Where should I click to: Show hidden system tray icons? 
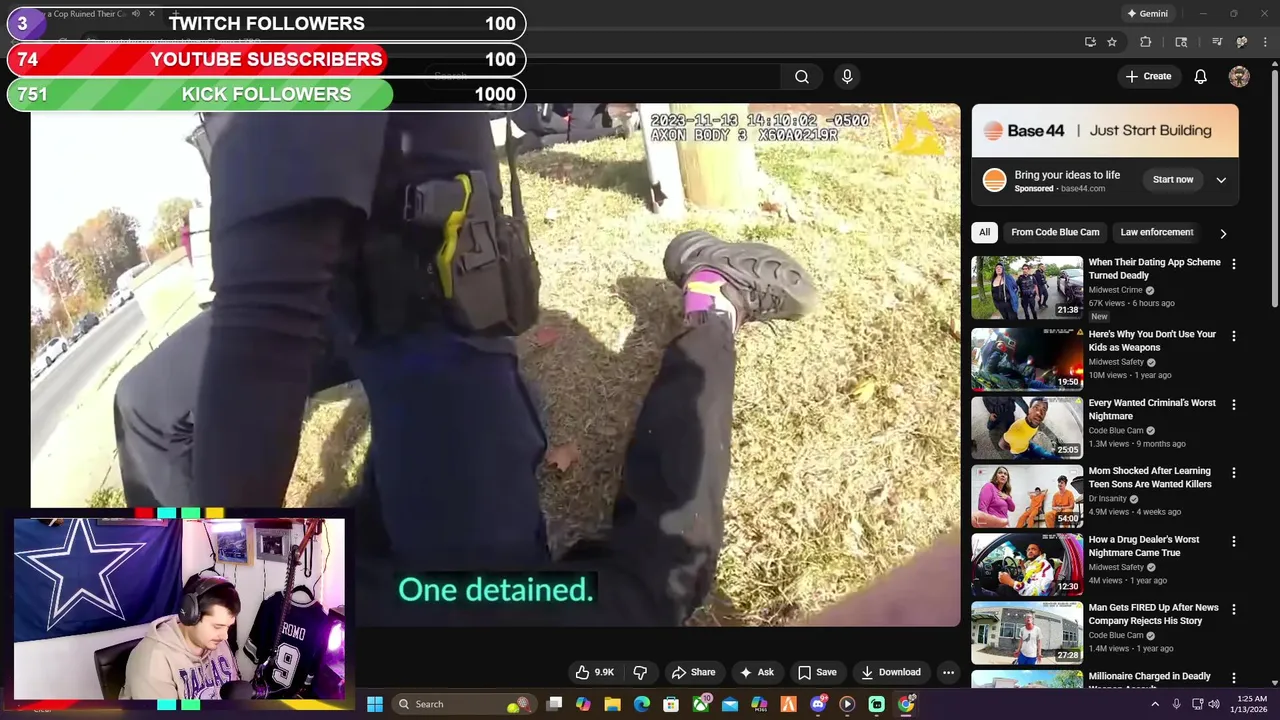1155,704
